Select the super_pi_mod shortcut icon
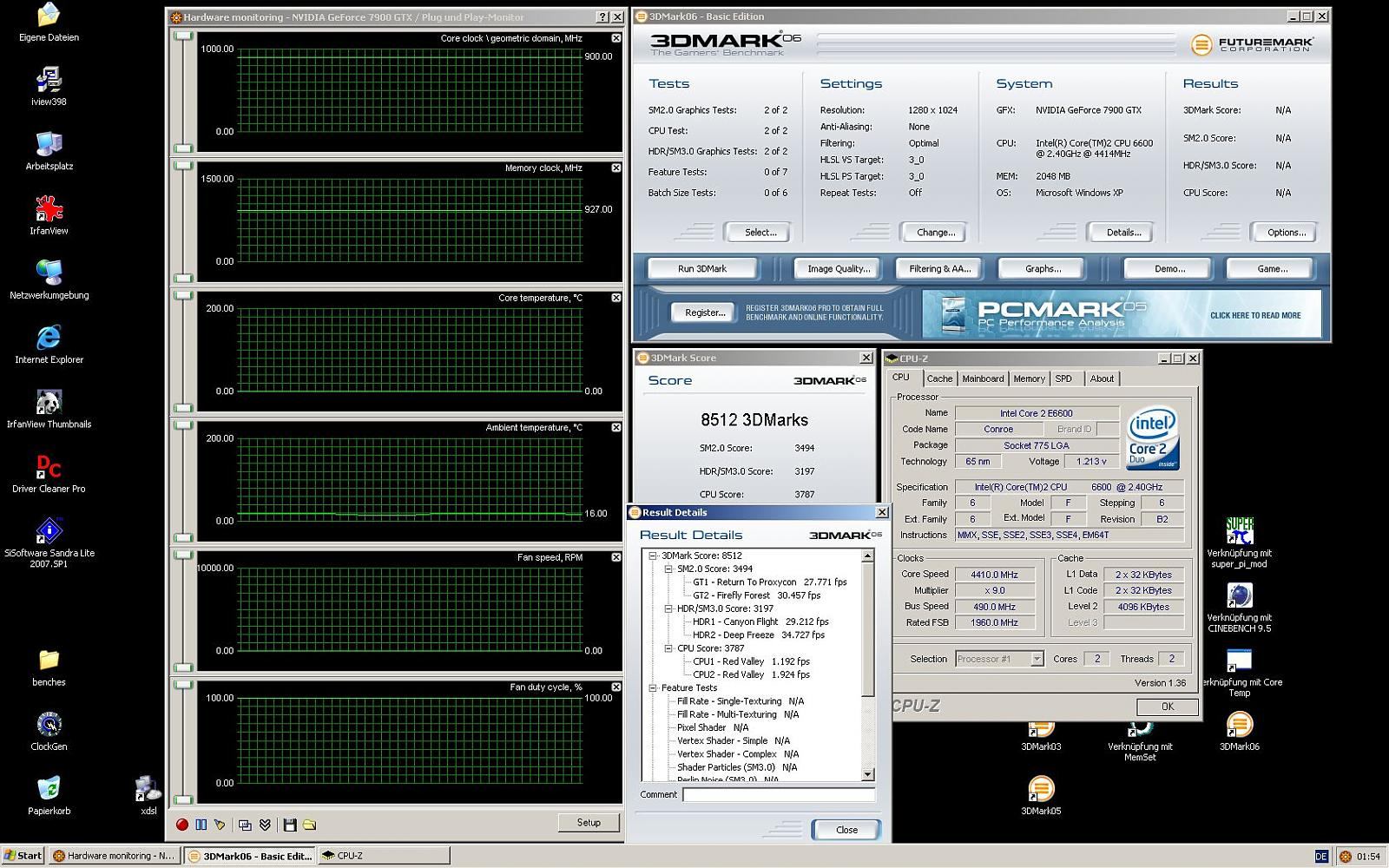 click(x=1239, y=542)
